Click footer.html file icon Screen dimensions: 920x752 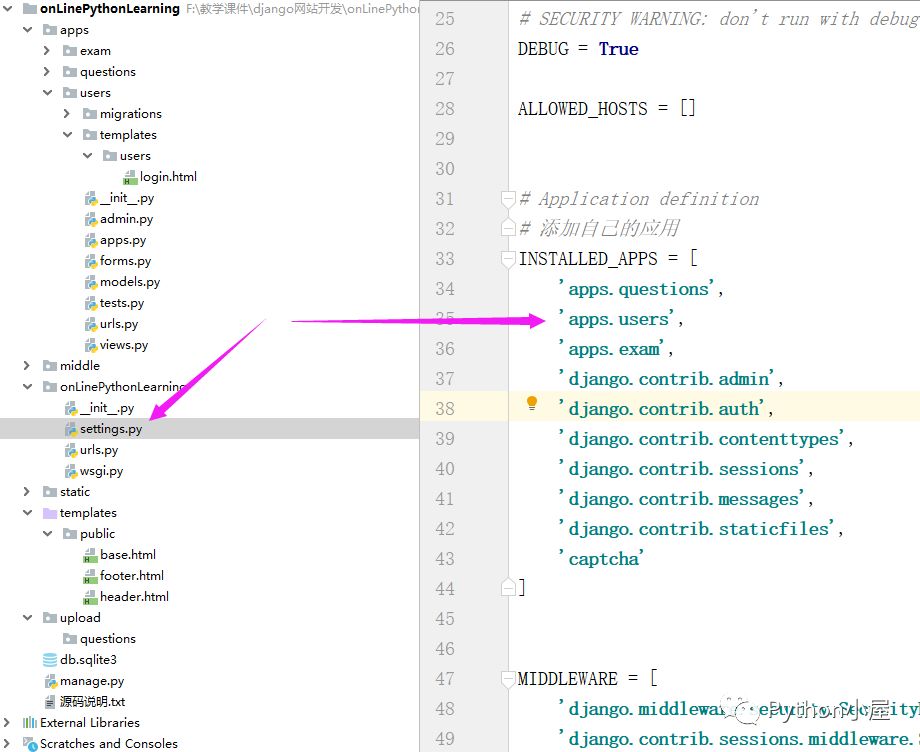(x=90, y=576)
